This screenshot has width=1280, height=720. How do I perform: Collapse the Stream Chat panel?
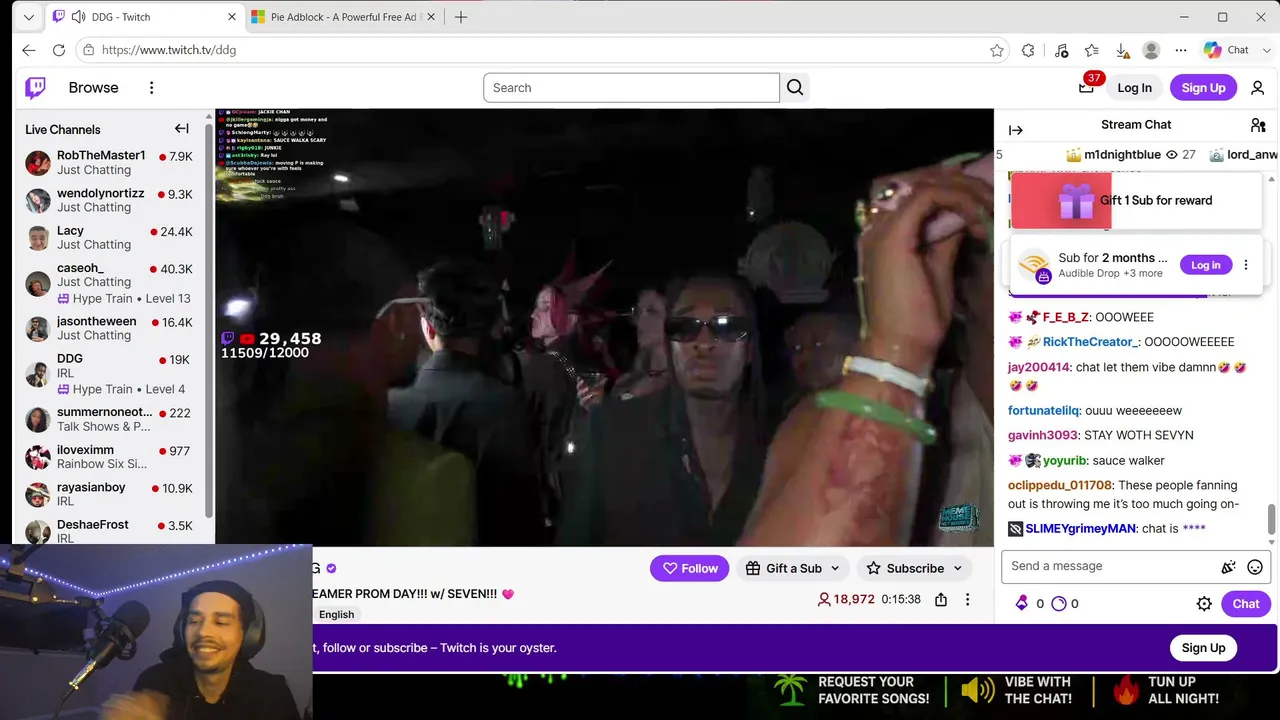(x=1016, y=130)
